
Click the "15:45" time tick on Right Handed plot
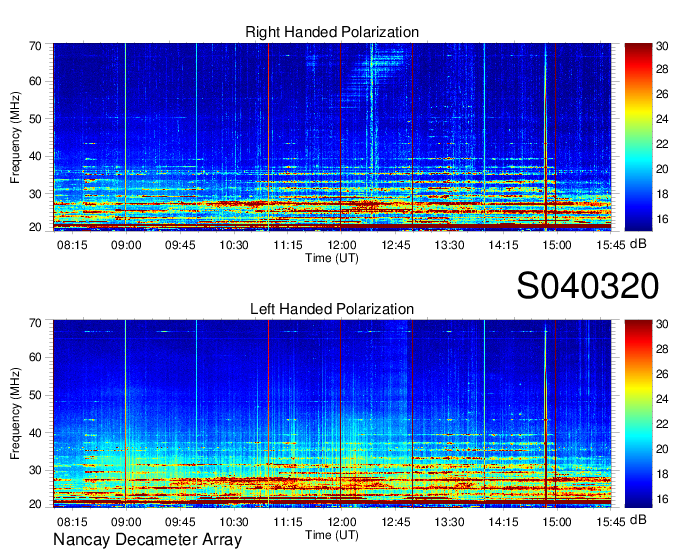coord(611,245)
